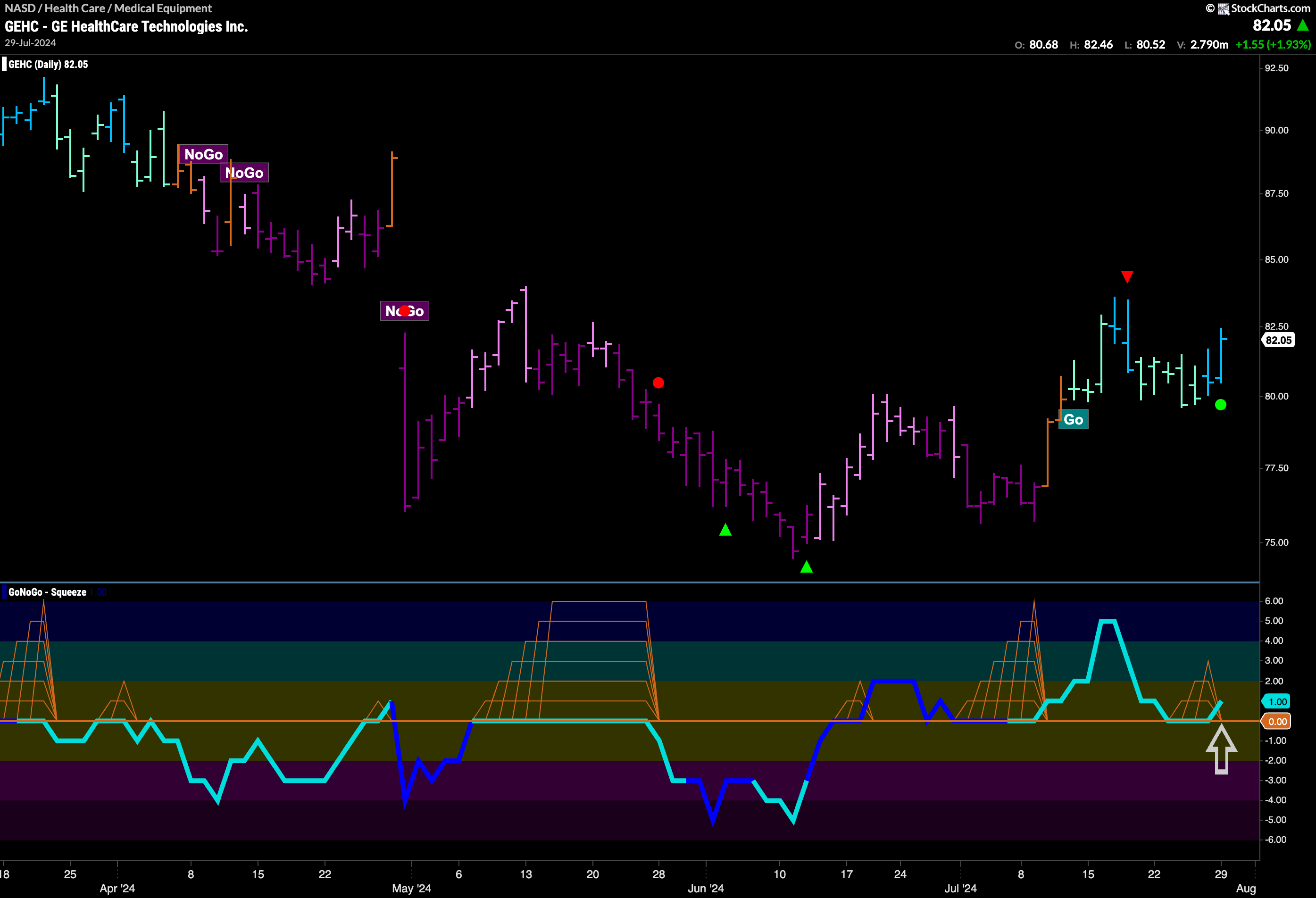Click the green up arrow beside price 82.05
This screenshot has width=1316, height=898.
pyautogui.click(x=1303, y=25)
